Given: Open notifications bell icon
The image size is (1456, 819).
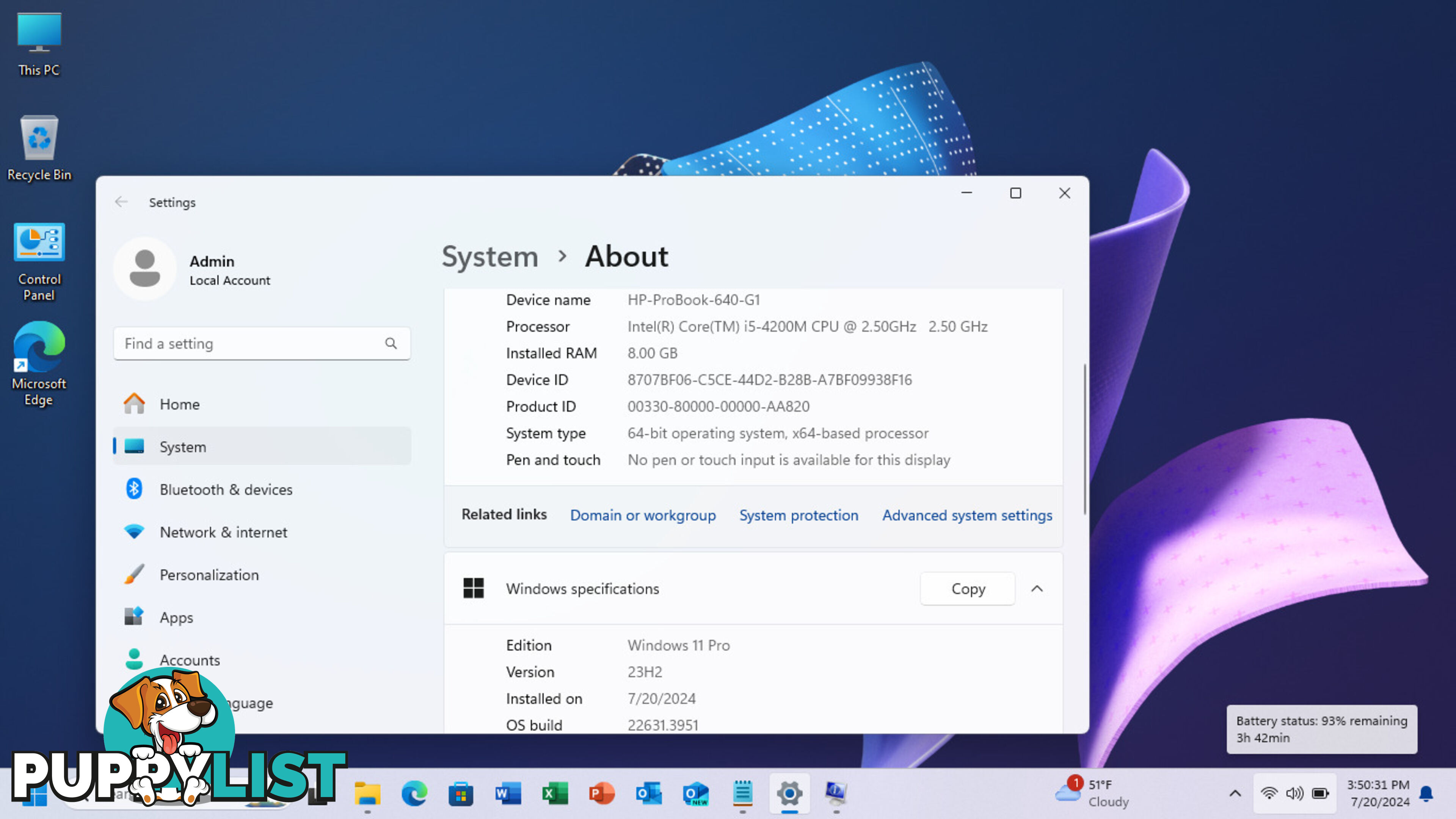Looking at the screenshot, I should coord(1426,794).
